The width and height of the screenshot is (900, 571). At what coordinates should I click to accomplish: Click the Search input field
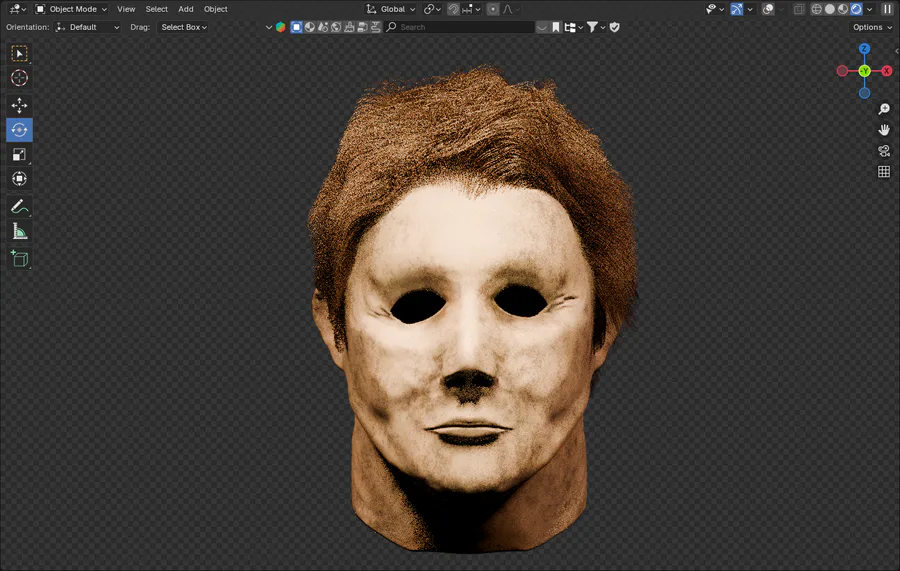coord(460,27)
